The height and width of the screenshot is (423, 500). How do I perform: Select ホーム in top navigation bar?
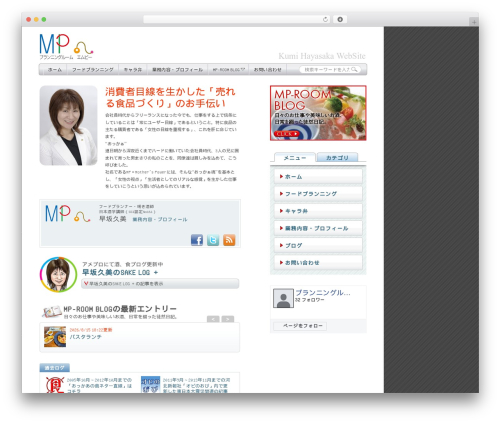point(55,69)
